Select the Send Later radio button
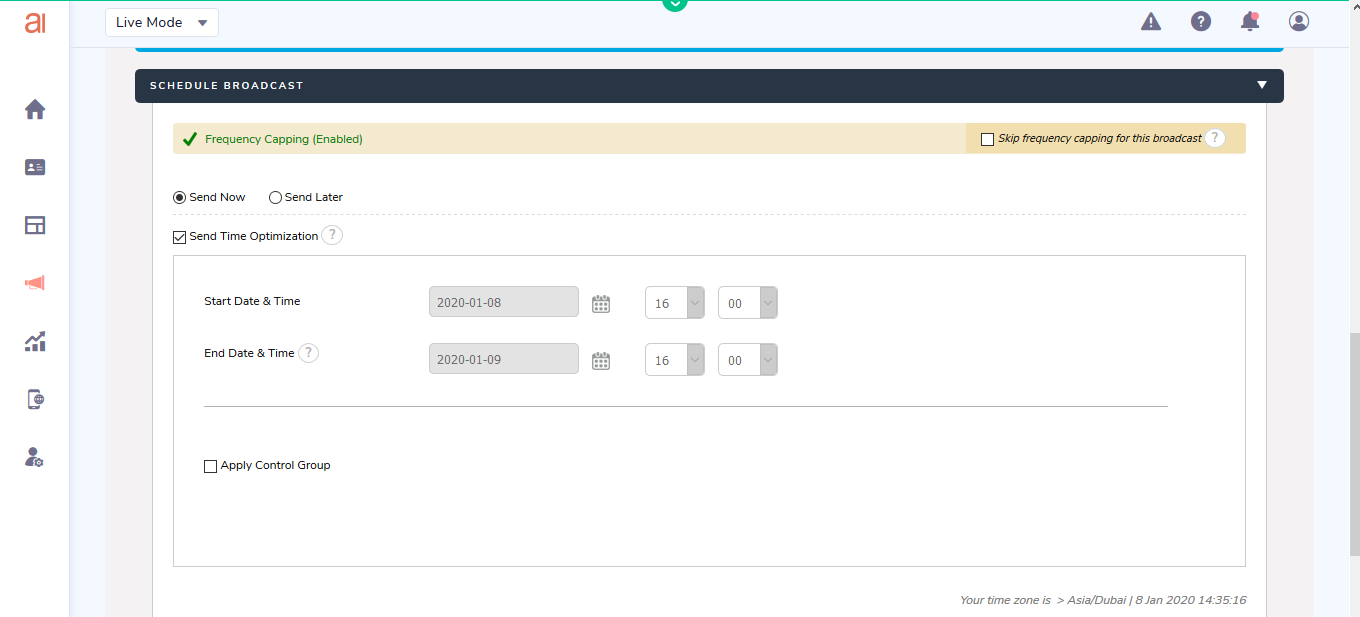 [x=275, y=197]
